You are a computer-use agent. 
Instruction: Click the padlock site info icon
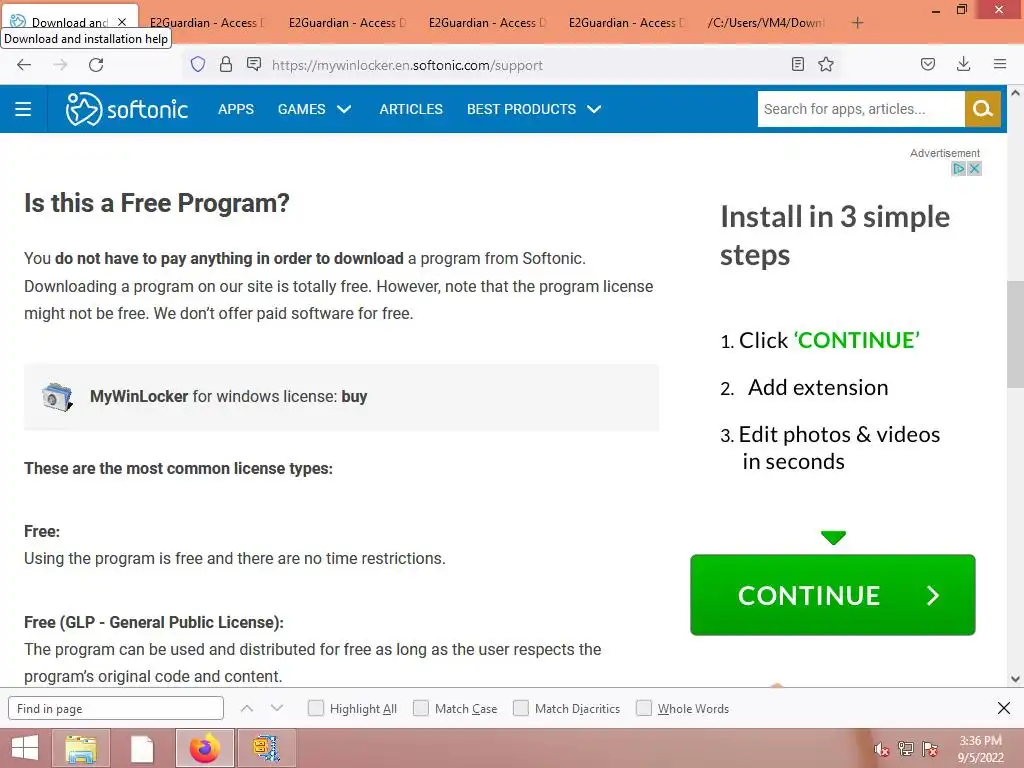point(226,64)
